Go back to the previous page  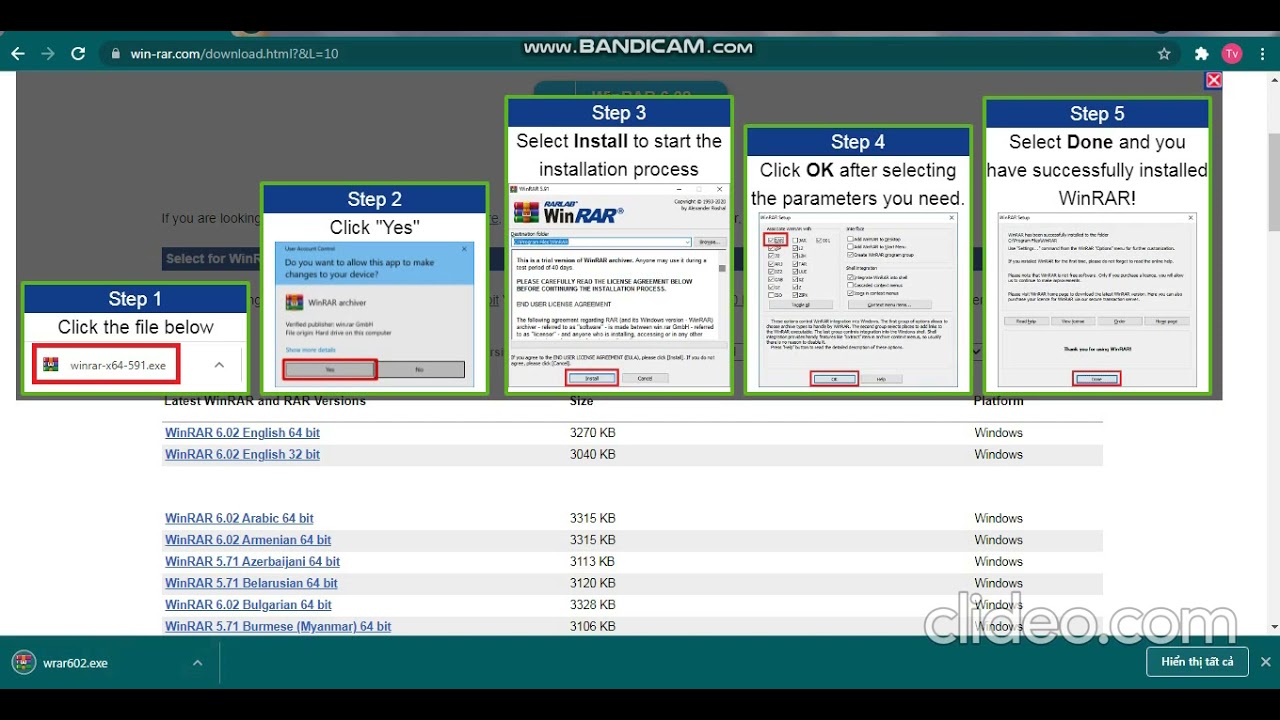17,54
